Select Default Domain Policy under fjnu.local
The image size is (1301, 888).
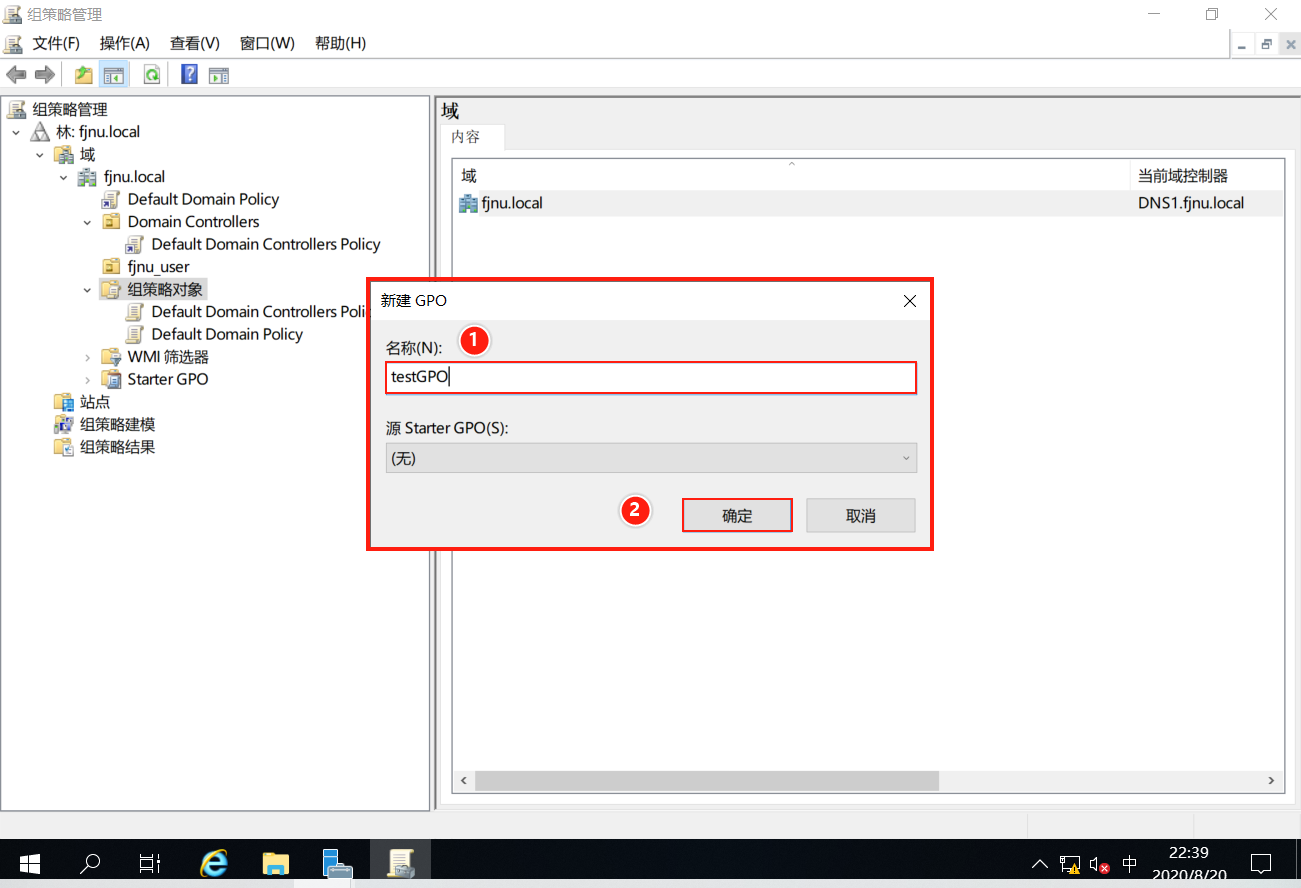pyautogui.click(x=203, y=199)
